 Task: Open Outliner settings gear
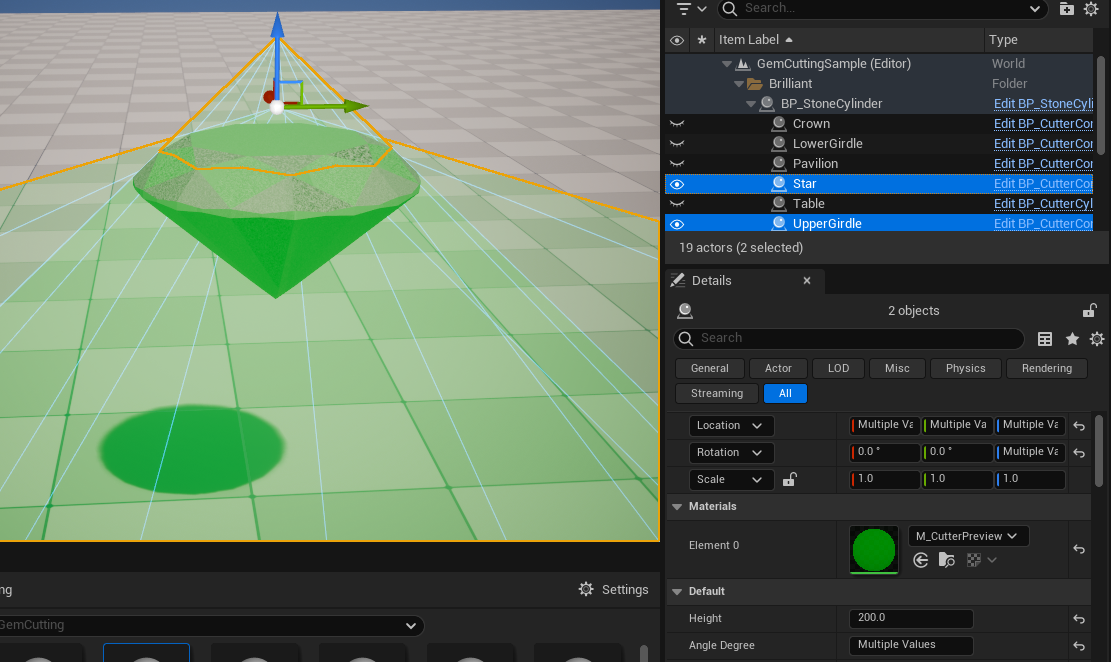pyautogui.click(x=1091, y=9)
